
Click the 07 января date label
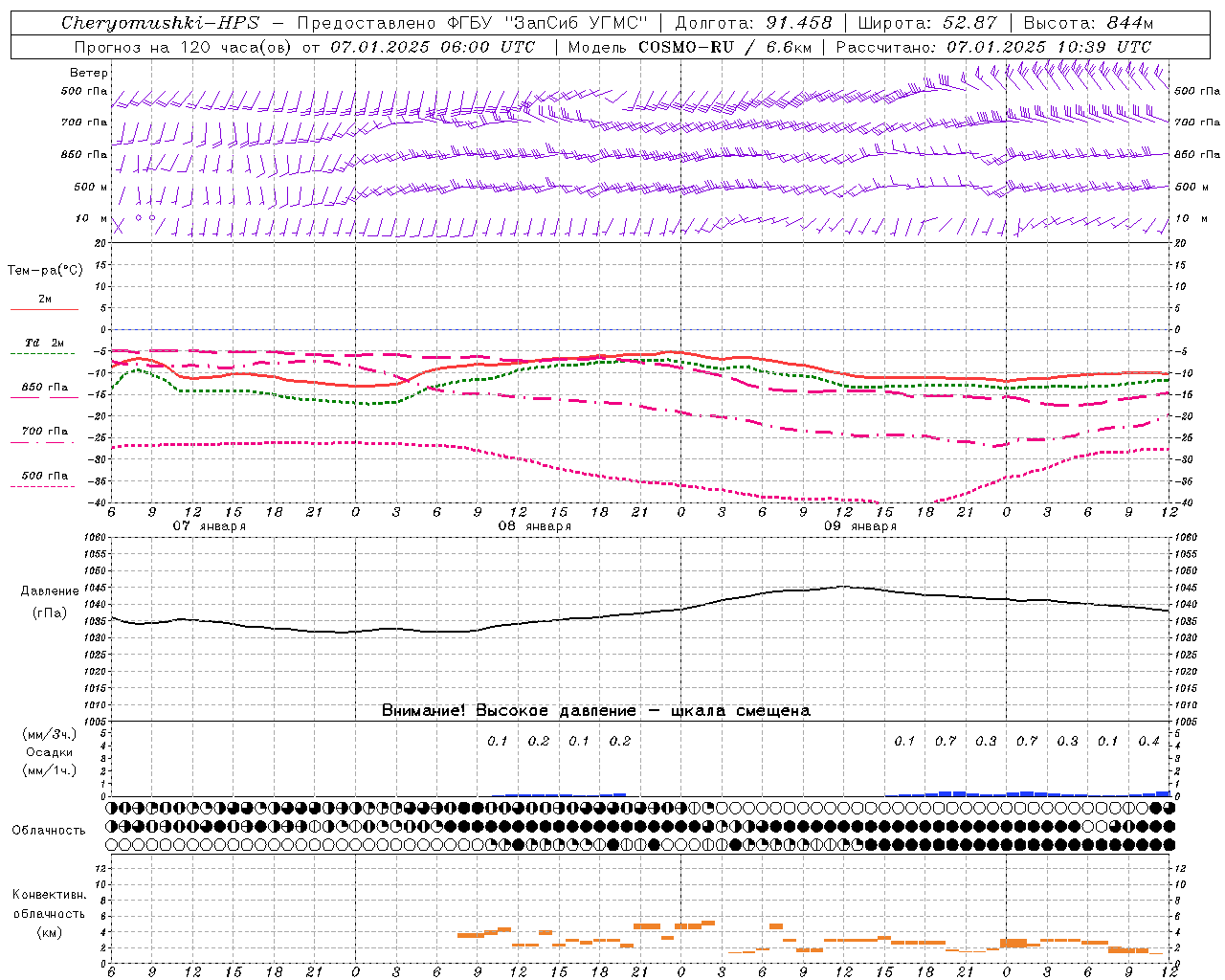pyautogui.click(x=209, y=526)
